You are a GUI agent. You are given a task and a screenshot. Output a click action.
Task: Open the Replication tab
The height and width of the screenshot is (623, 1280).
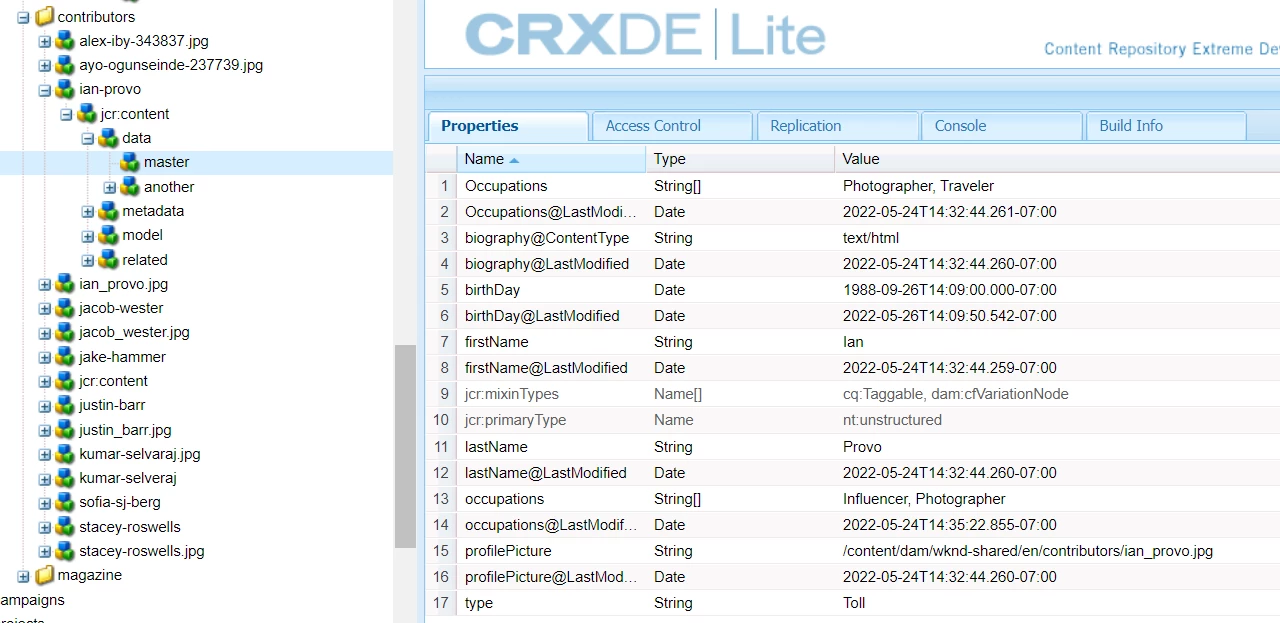(838, 126)
